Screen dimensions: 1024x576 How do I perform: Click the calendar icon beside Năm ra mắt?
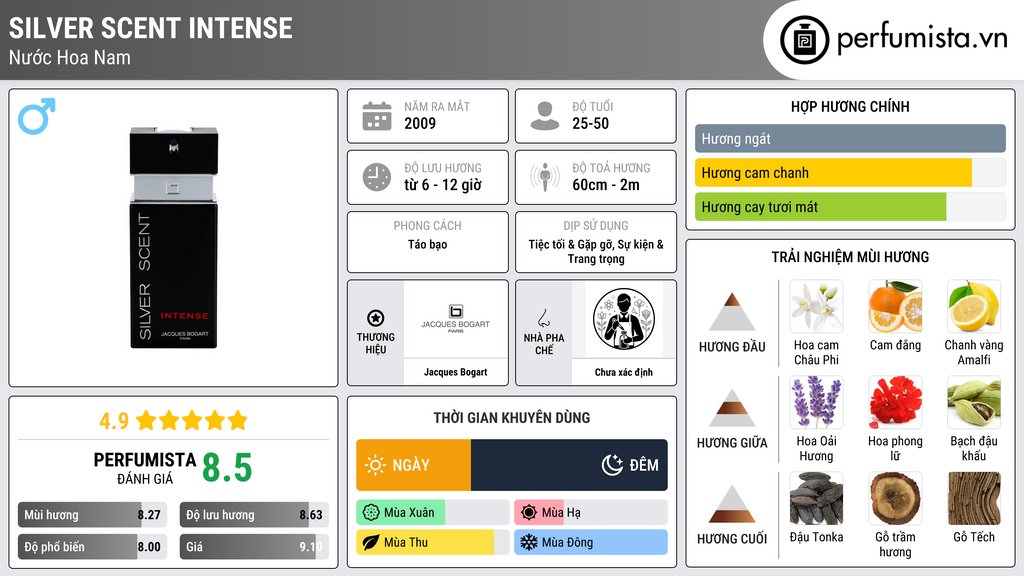click(x=377, y=116)
